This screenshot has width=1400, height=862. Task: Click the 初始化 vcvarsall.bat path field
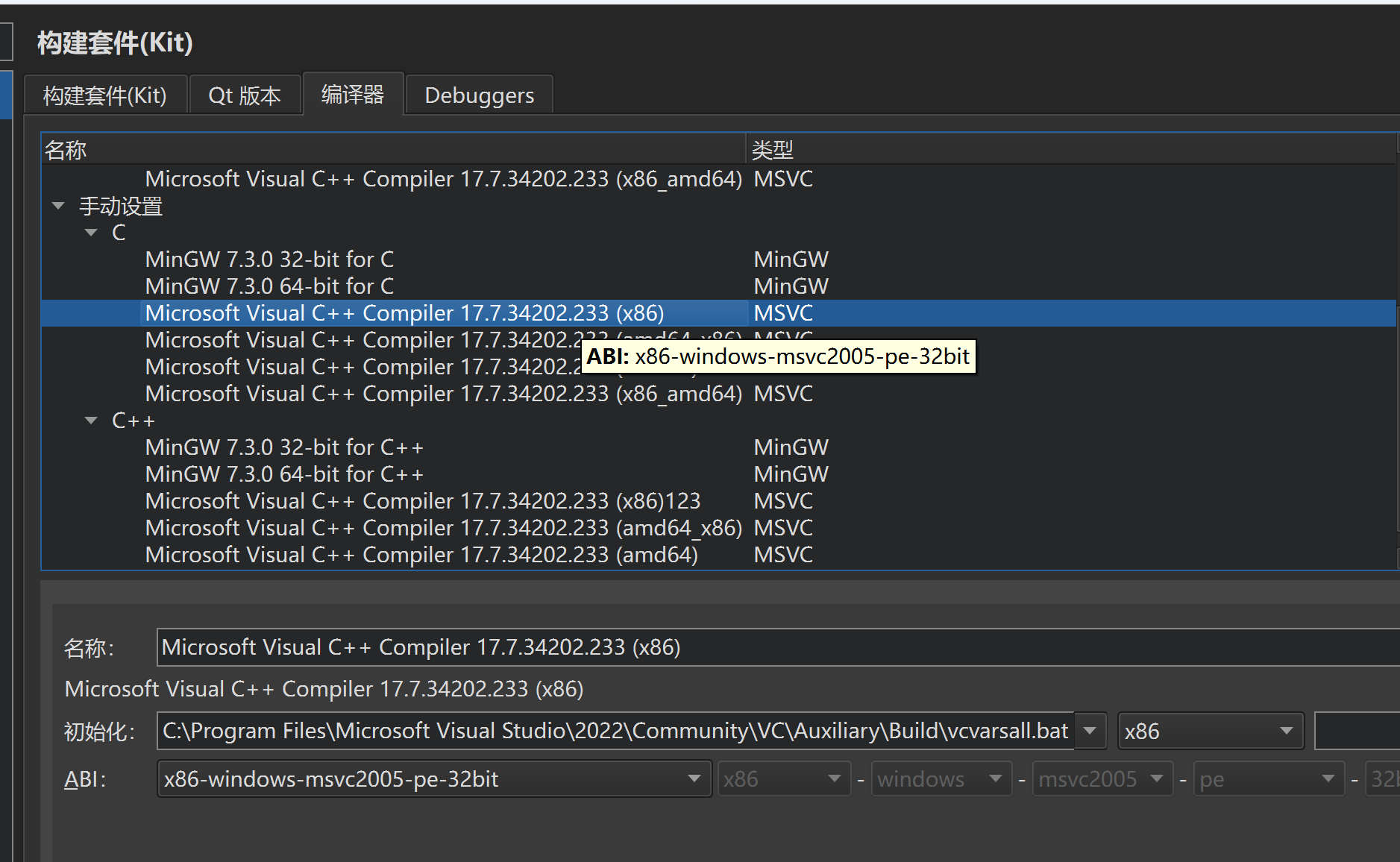tap(616, 731)
